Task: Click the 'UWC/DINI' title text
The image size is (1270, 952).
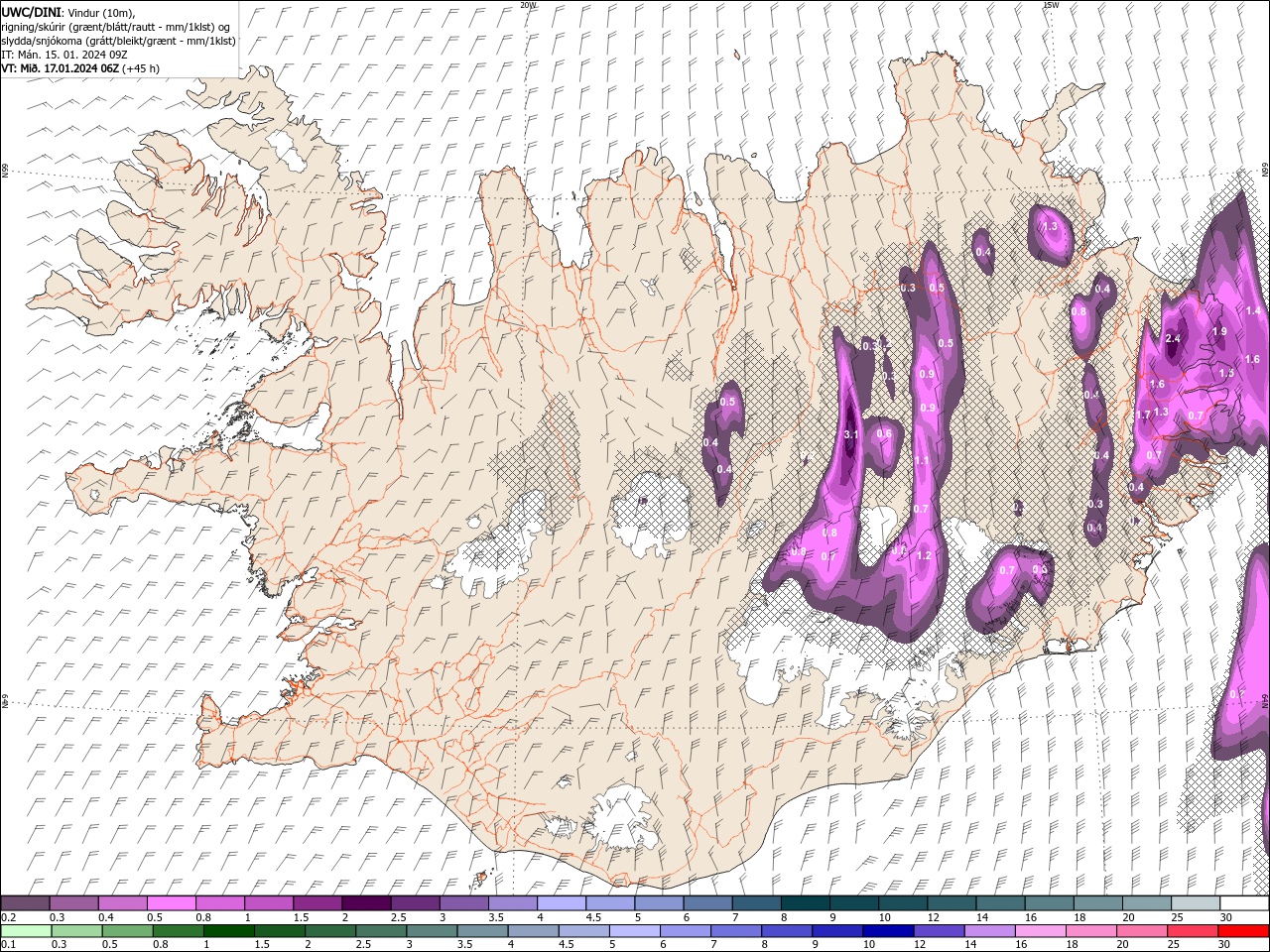Action: pyautogui.click(x=30, y=11)
